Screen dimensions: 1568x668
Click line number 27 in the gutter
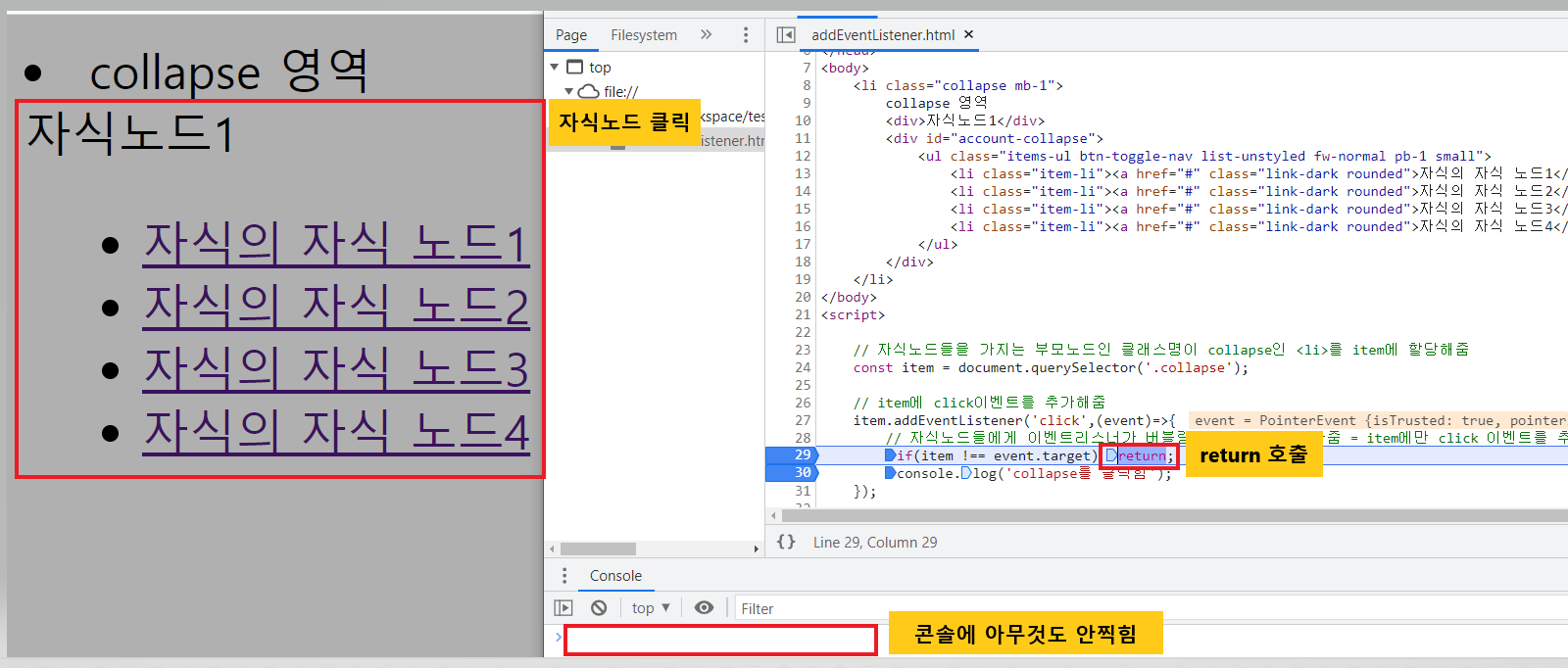[803, 420]
